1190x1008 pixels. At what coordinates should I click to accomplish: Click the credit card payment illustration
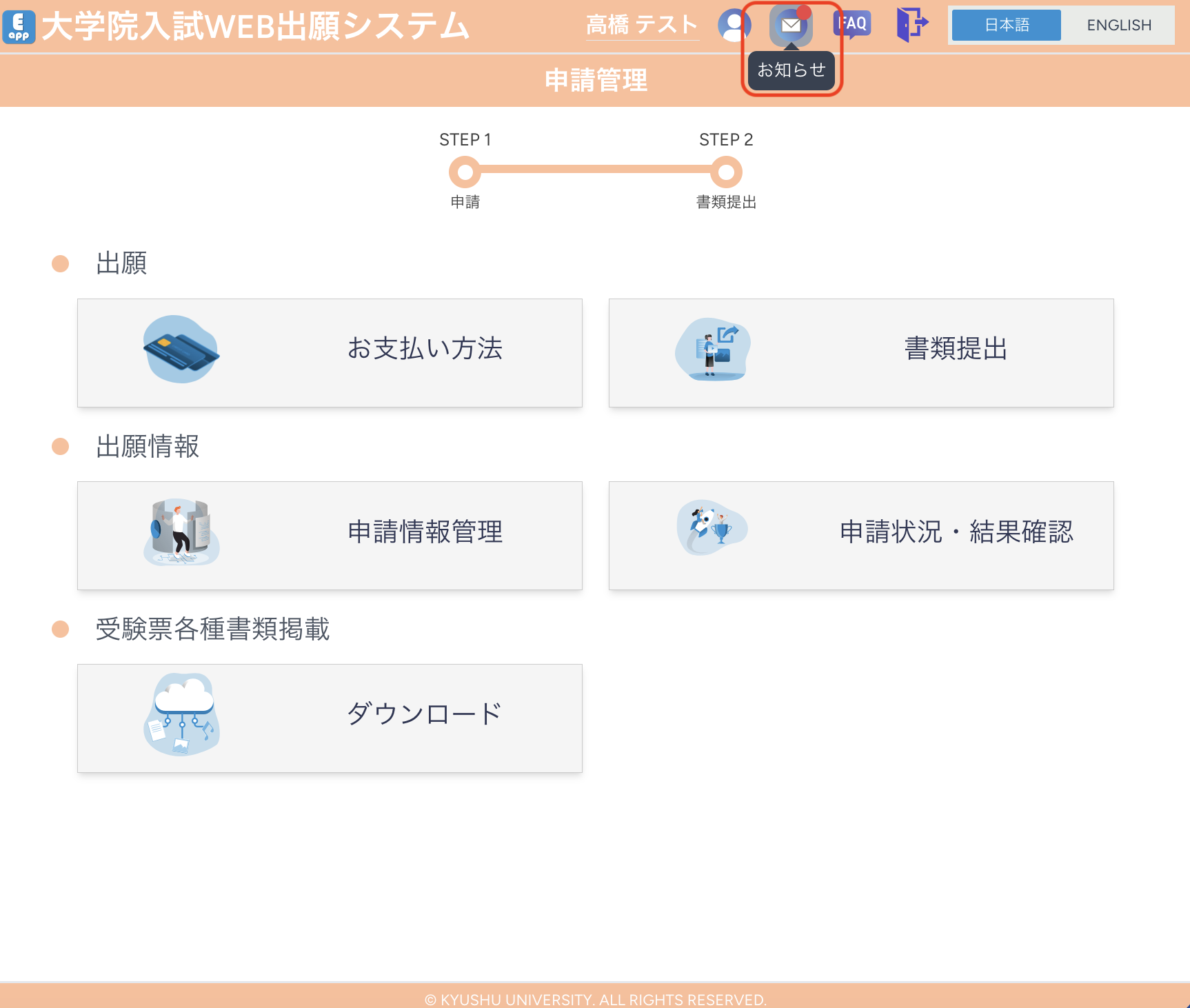[181, 350]
